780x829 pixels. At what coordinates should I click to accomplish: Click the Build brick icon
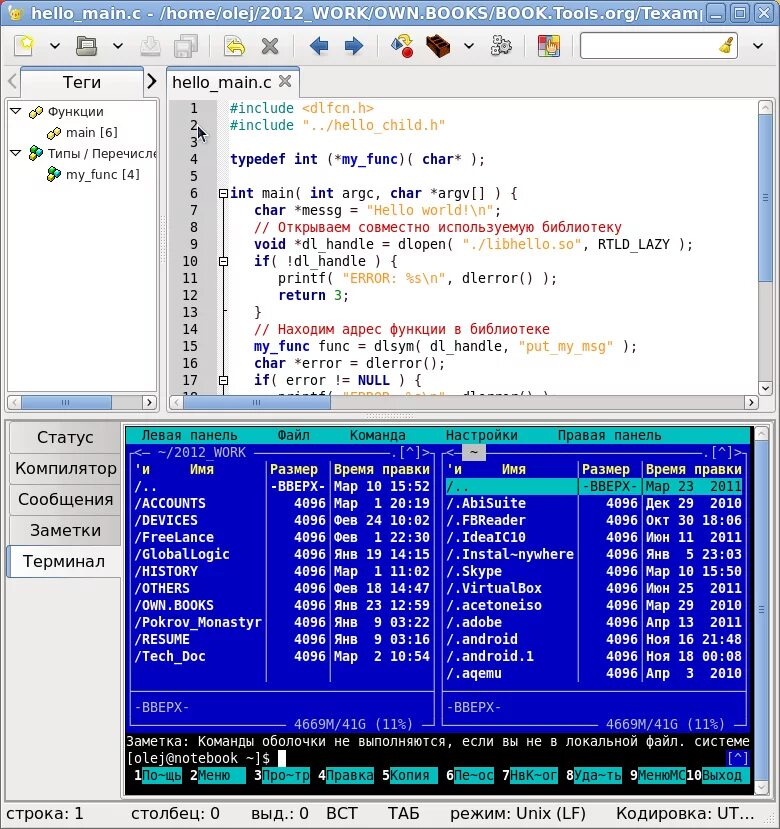pyautogui.click(x=438, y=46)
